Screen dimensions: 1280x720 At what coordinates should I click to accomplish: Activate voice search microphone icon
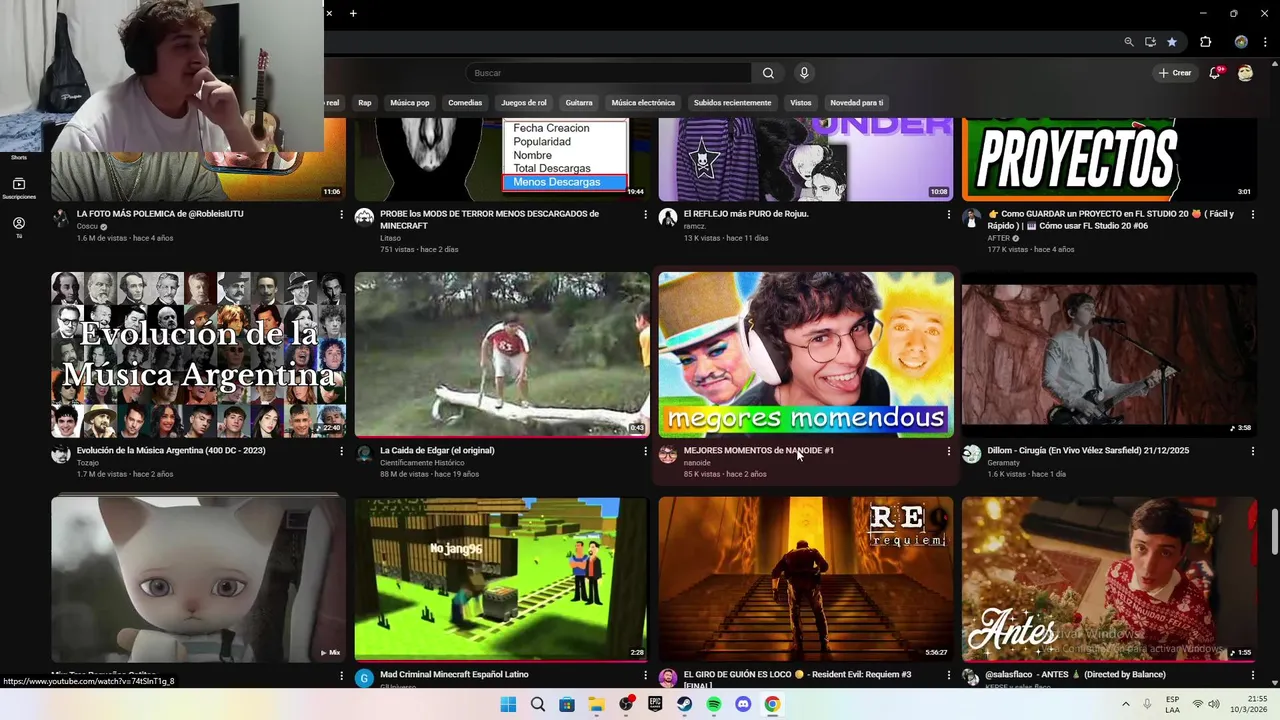point(804,73)
